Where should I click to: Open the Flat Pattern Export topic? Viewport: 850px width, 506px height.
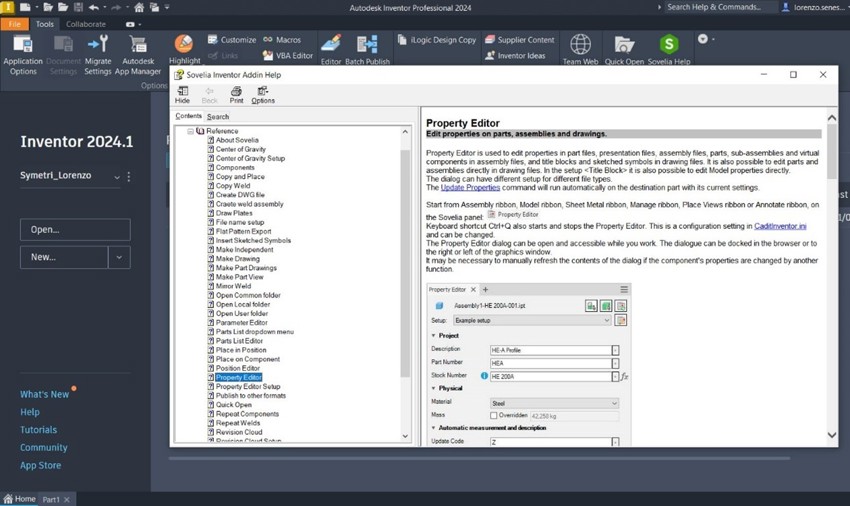(x=243, y=232)
